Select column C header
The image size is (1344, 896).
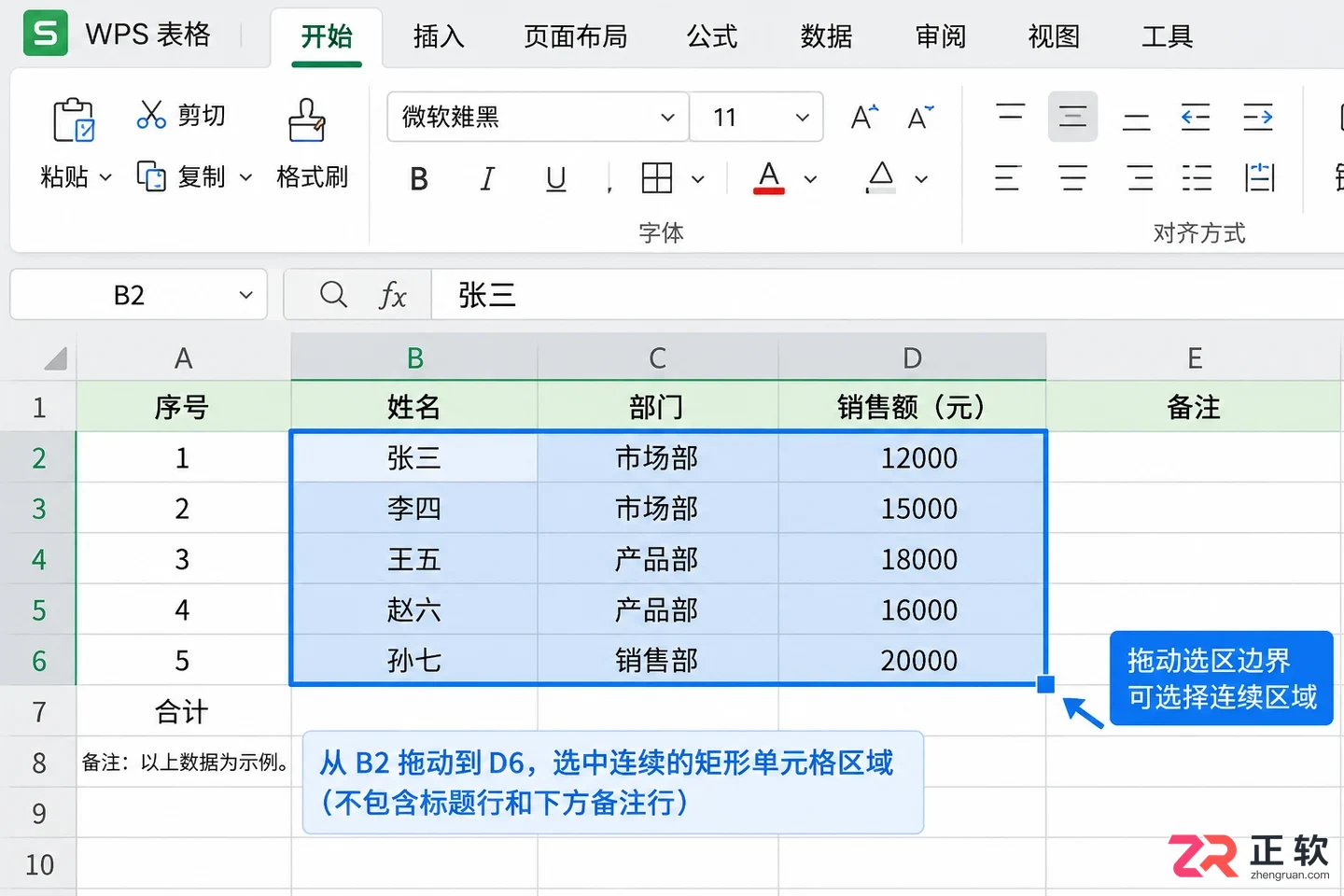(658, 357)
